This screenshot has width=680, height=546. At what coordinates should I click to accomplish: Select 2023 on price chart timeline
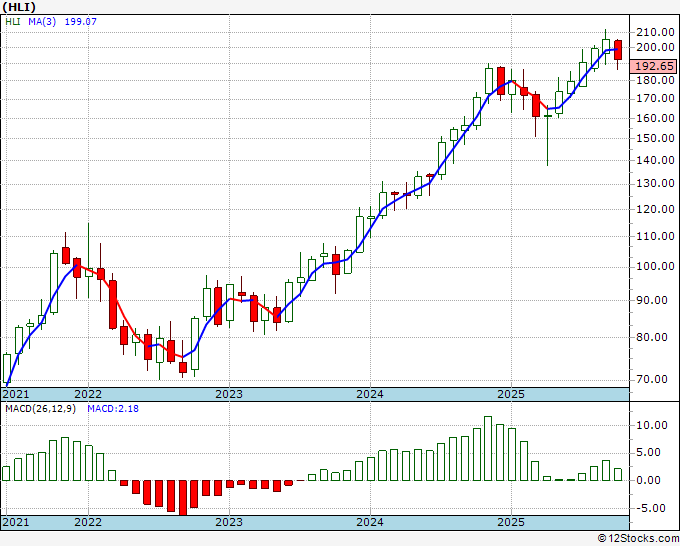(x=229, y=394)
